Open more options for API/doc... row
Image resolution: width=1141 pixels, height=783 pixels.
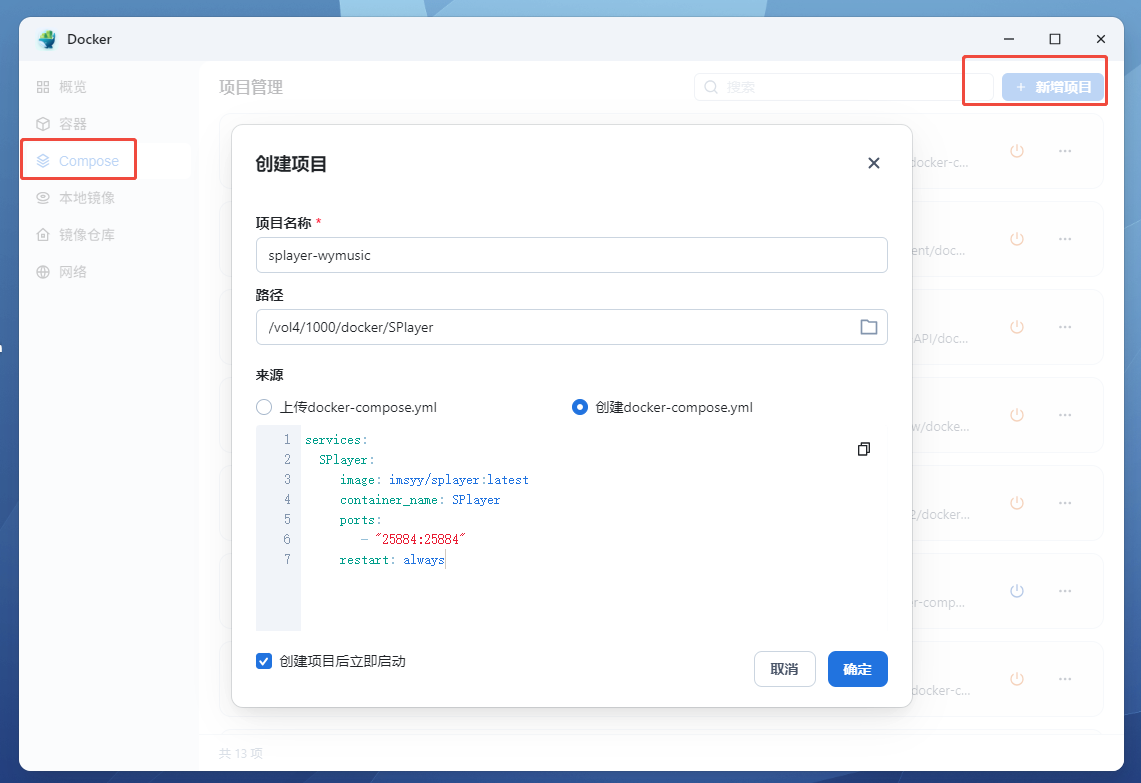1065,327
